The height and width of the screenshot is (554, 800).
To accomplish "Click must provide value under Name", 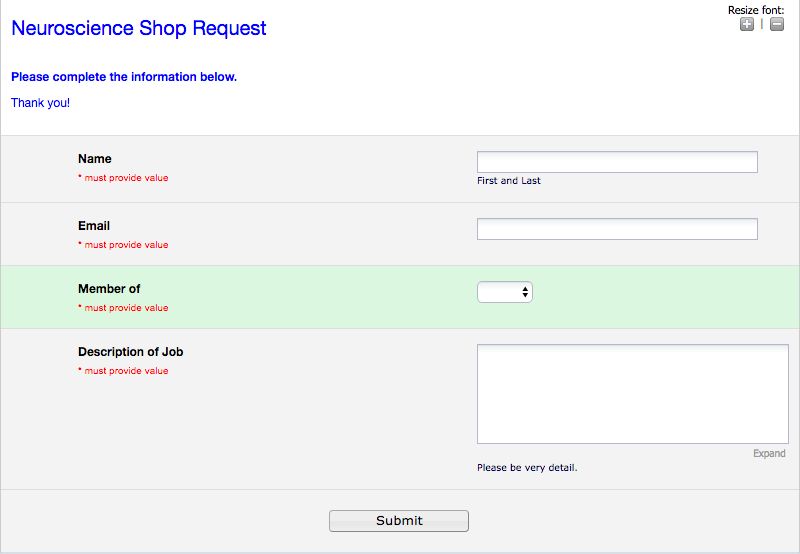I will pyautogui.click(x=126, y=178).
